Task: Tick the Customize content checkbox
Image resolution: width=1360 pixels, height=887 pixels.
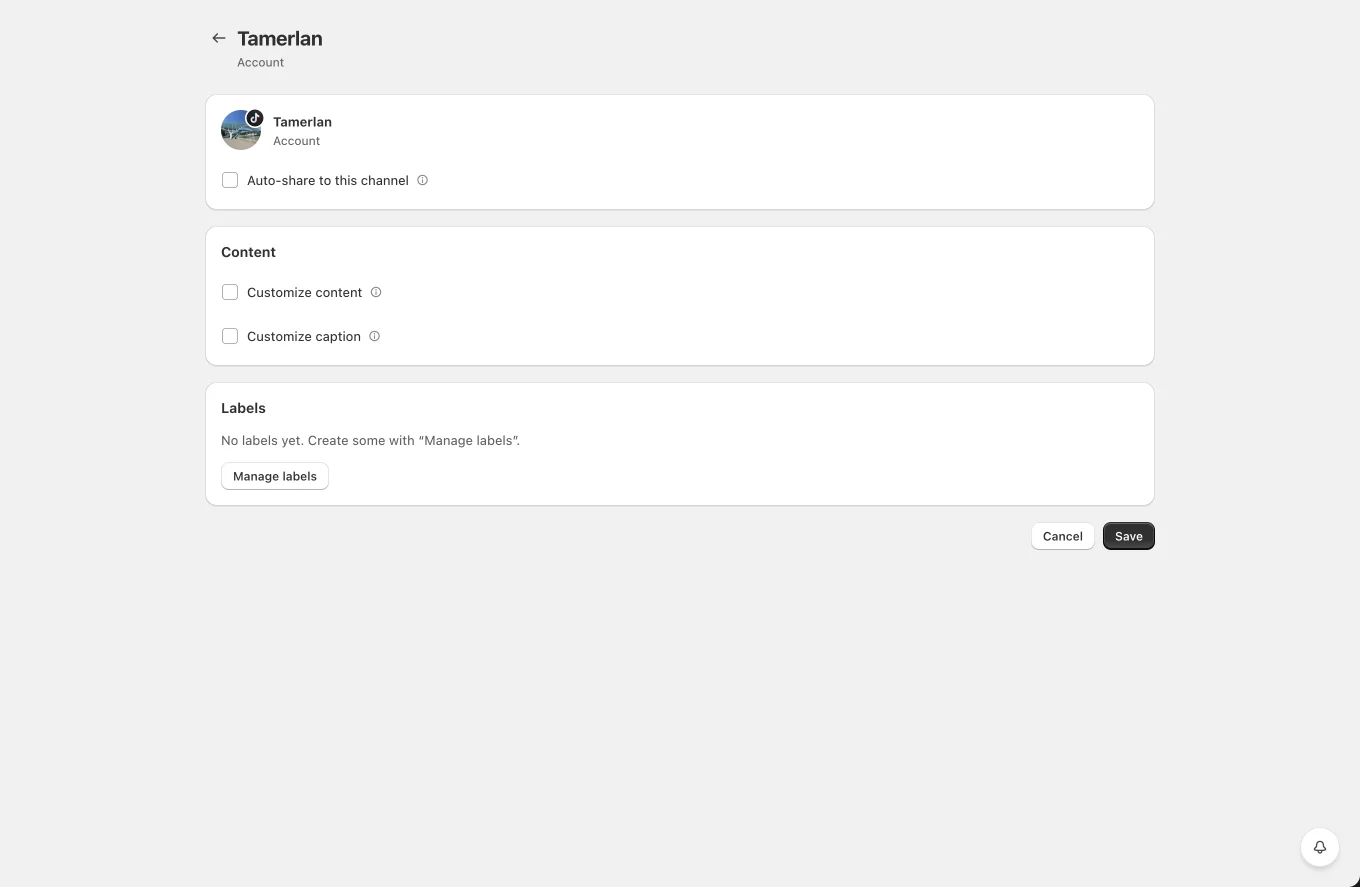Action: tap(230, 292)
